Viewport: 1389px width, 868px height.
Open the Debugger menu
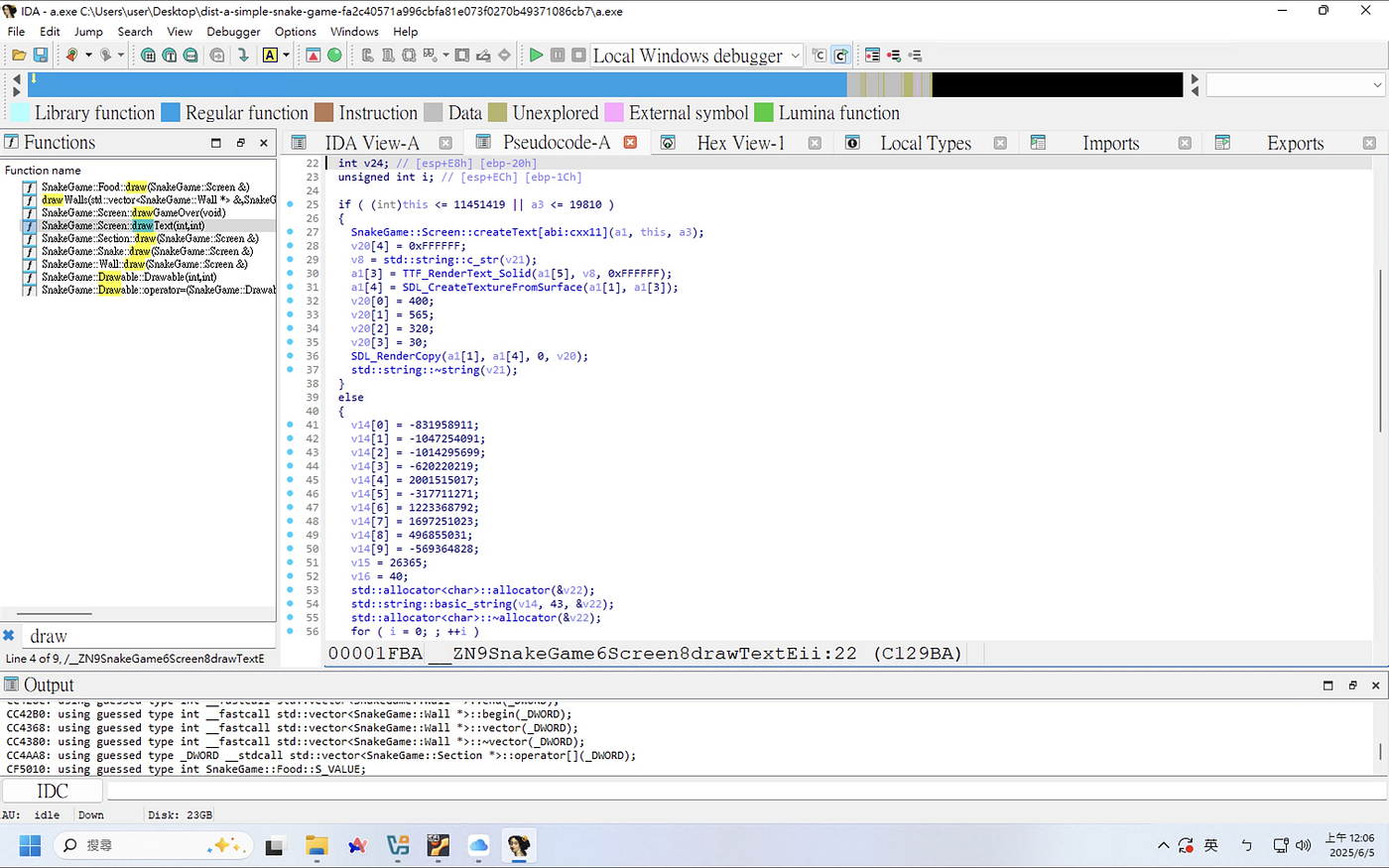[233, 32]
